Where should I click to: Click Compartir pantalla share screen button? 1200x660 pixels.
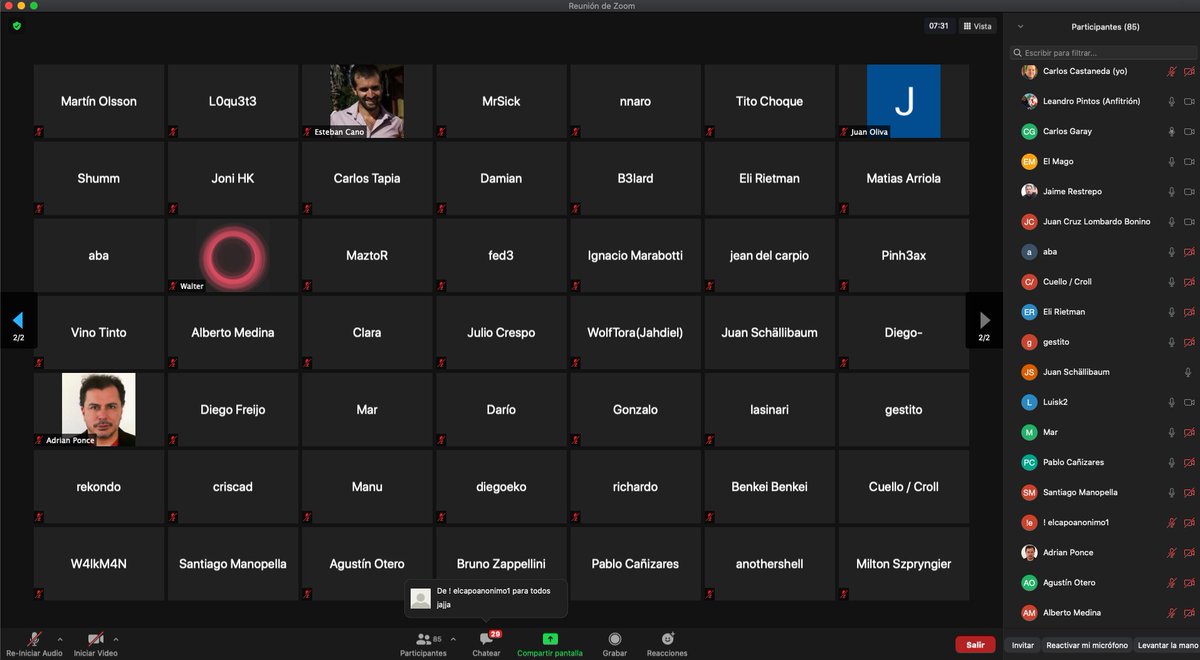click(x=550, y=643)
